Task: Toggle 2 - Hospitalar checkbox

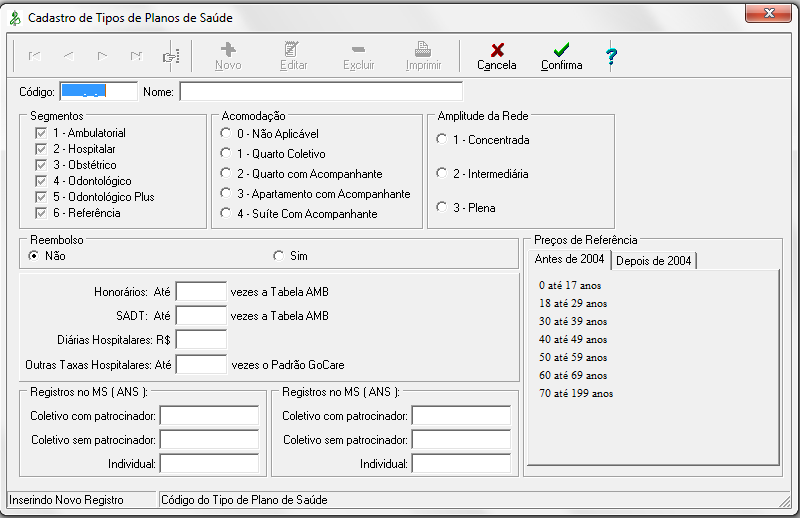Action: (x=41, y=149)
